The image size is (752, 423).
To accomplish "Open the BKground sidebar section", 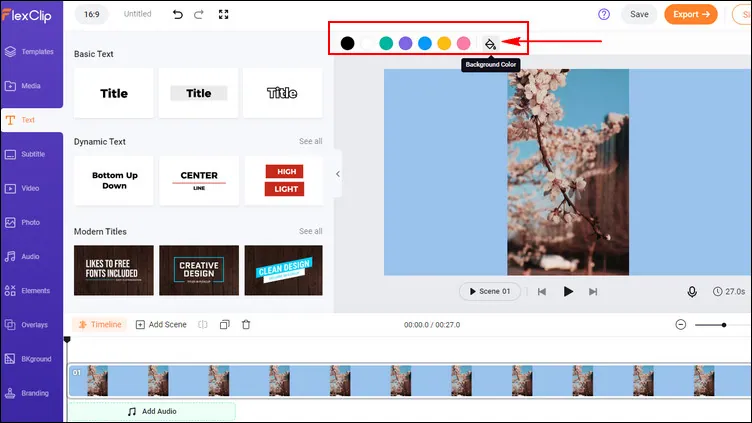I will 30,359.
